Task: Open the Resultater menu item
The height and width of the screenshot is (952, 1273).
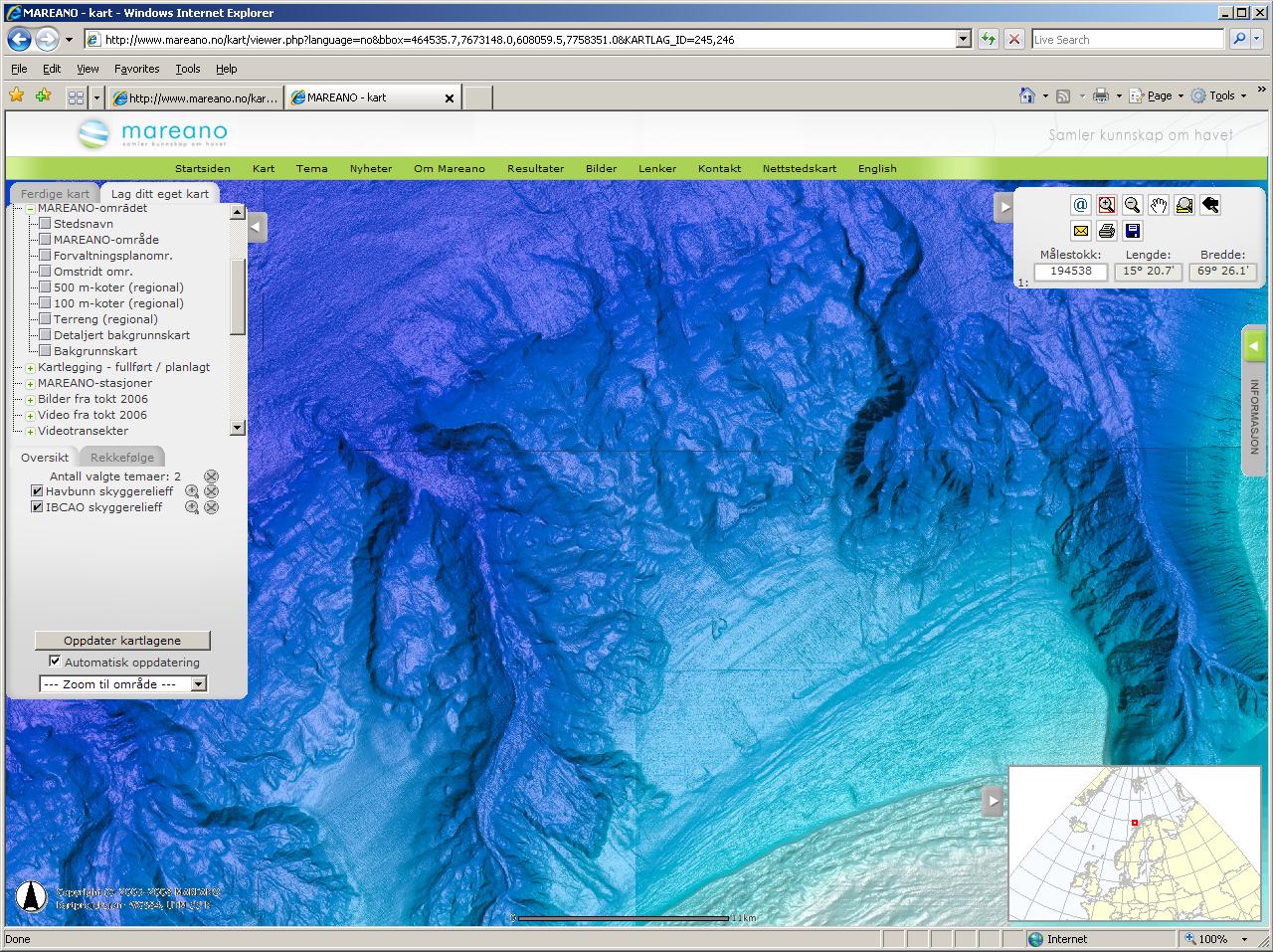Action: [x=535, y=168]
